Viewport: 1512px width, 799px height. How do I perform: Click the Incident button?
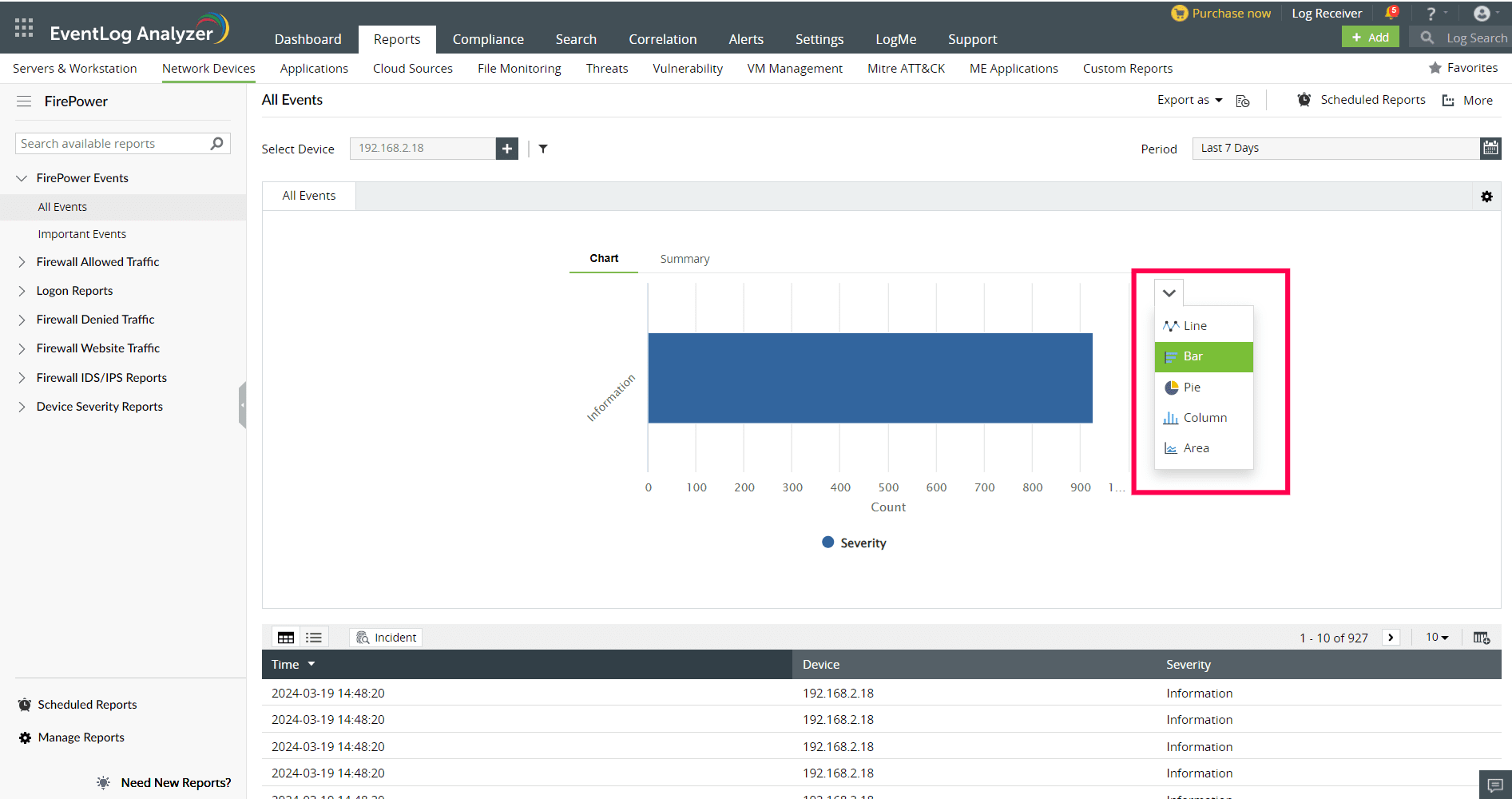tap(386, 638)
